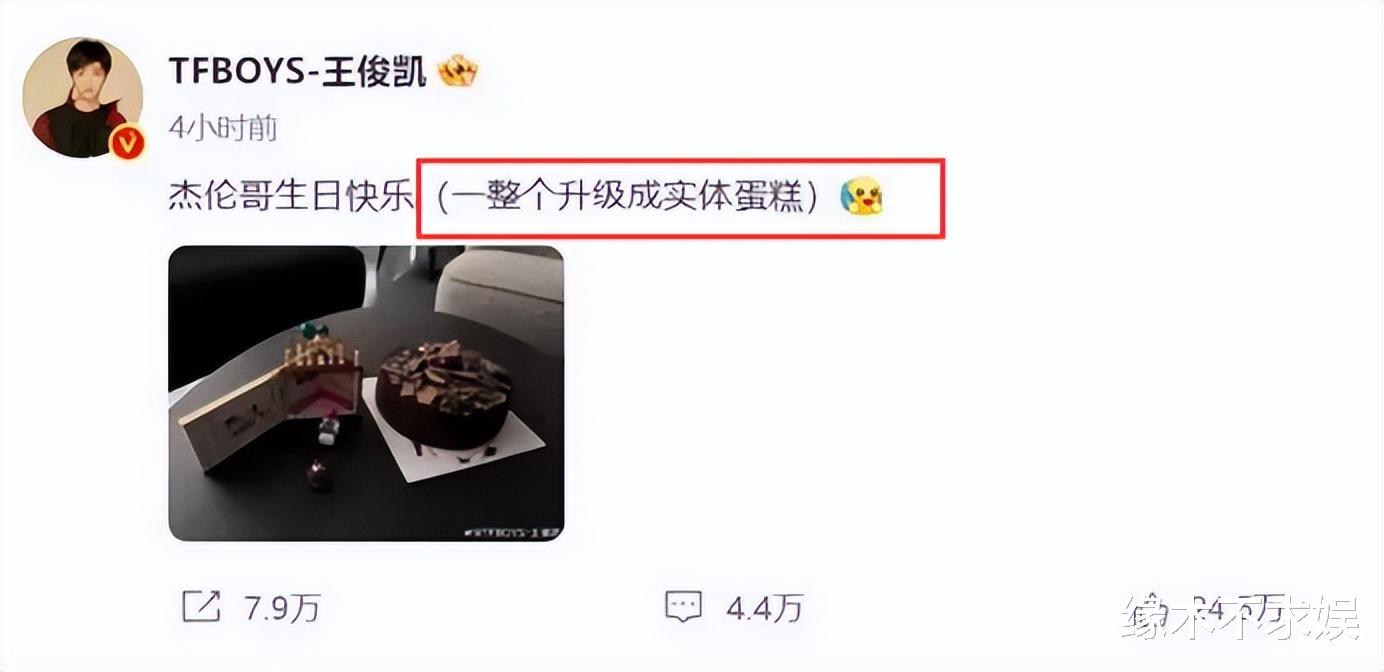Screen dimensions: 1384x672
Task: Click the crying-laugh emoji in the post
Action: 861,196
